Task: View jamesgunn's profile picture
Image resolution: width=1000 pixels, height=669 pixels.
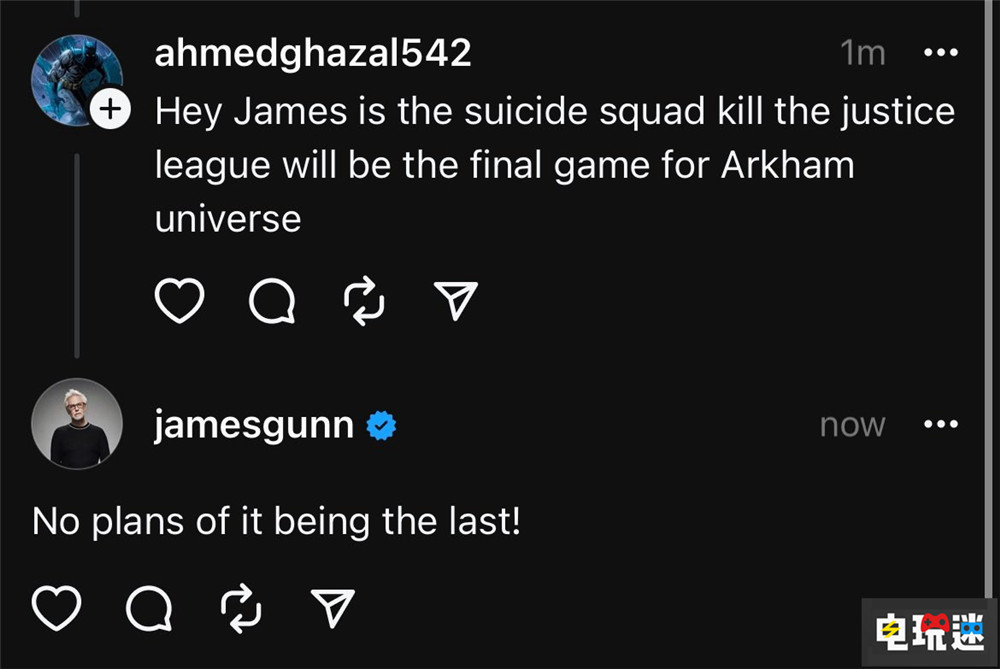Action: [x=77, y=423]
